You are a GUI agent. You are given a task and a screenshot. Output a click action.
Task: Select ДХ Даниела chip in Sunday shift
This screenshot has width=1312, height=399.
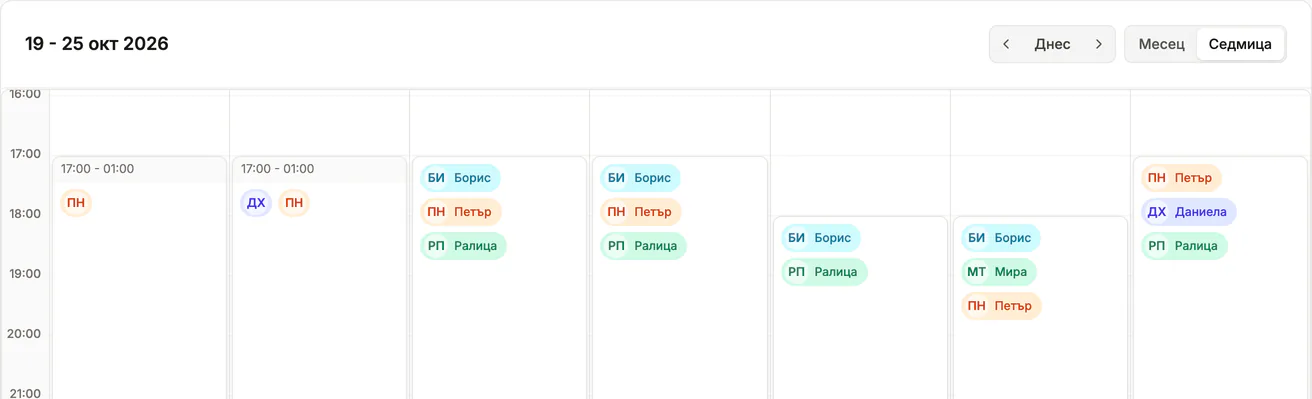click(x=1189, y=212)
